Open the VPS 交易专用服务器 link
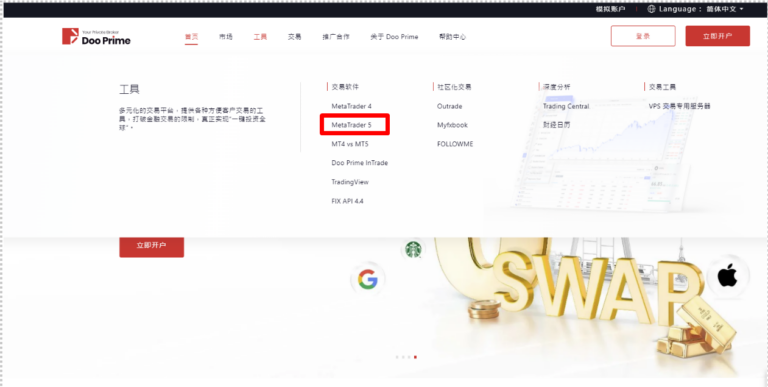 [x=680, y=106]
